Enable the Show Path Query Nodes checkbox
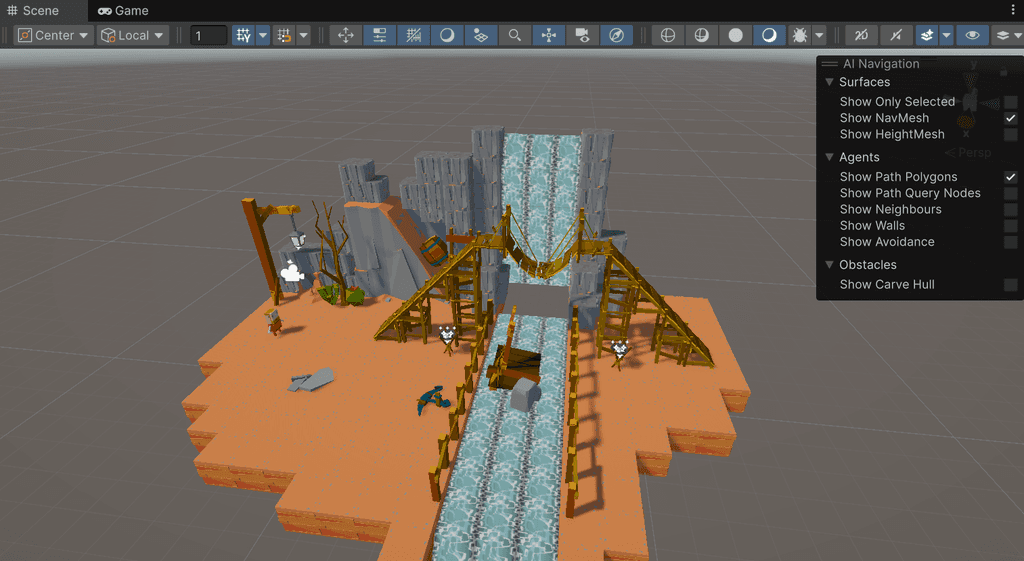This screenshot has height=561, width=1024. tap(1010, 193)
